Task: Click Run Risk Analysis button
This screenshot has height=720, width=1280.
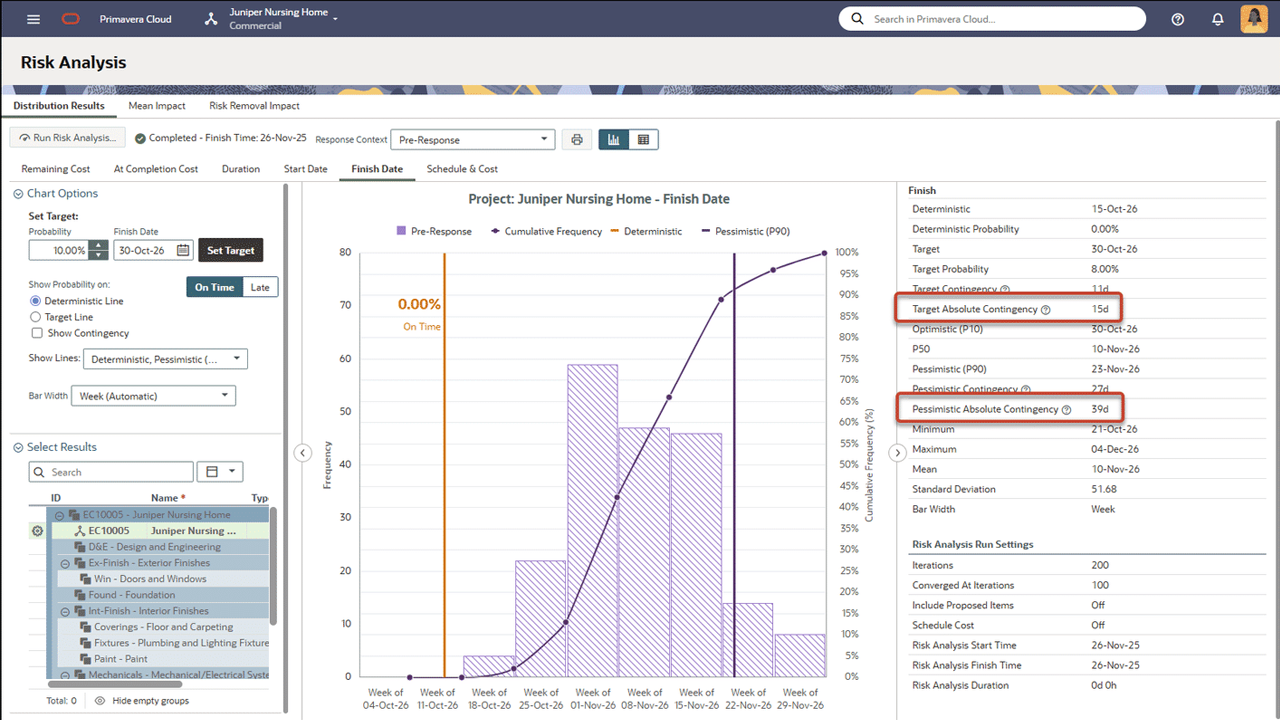Action: tap(67, 138)
